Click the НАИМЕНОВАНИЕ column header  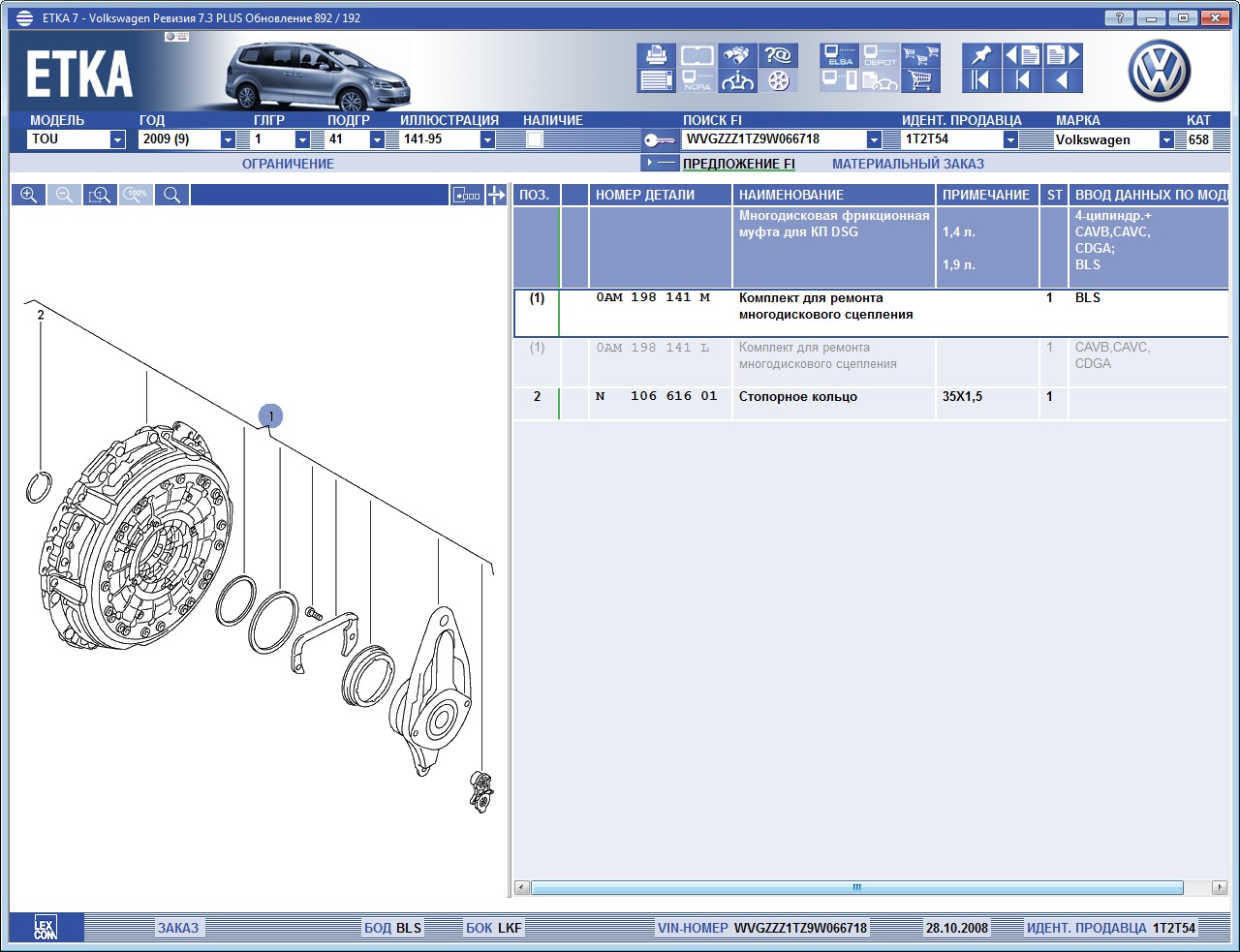pyautogui.click(x=834, y=195)
